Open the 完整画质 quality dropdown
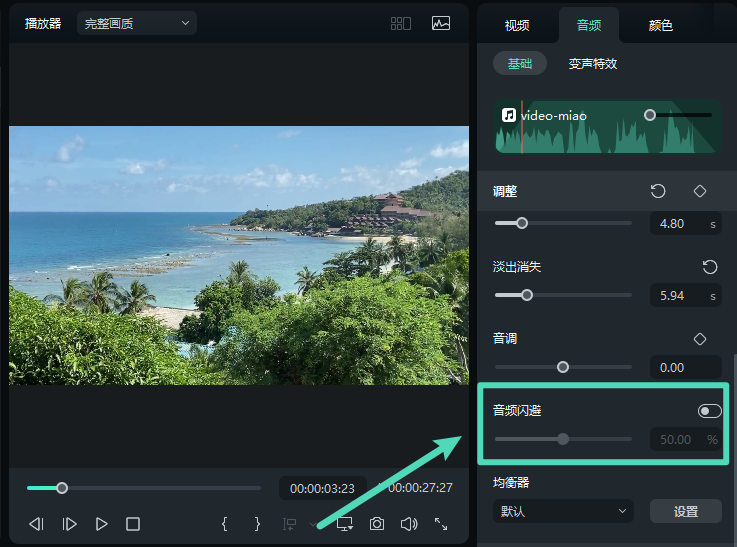The width and height of the screenshot is (737, 547). tap(137, 23)
